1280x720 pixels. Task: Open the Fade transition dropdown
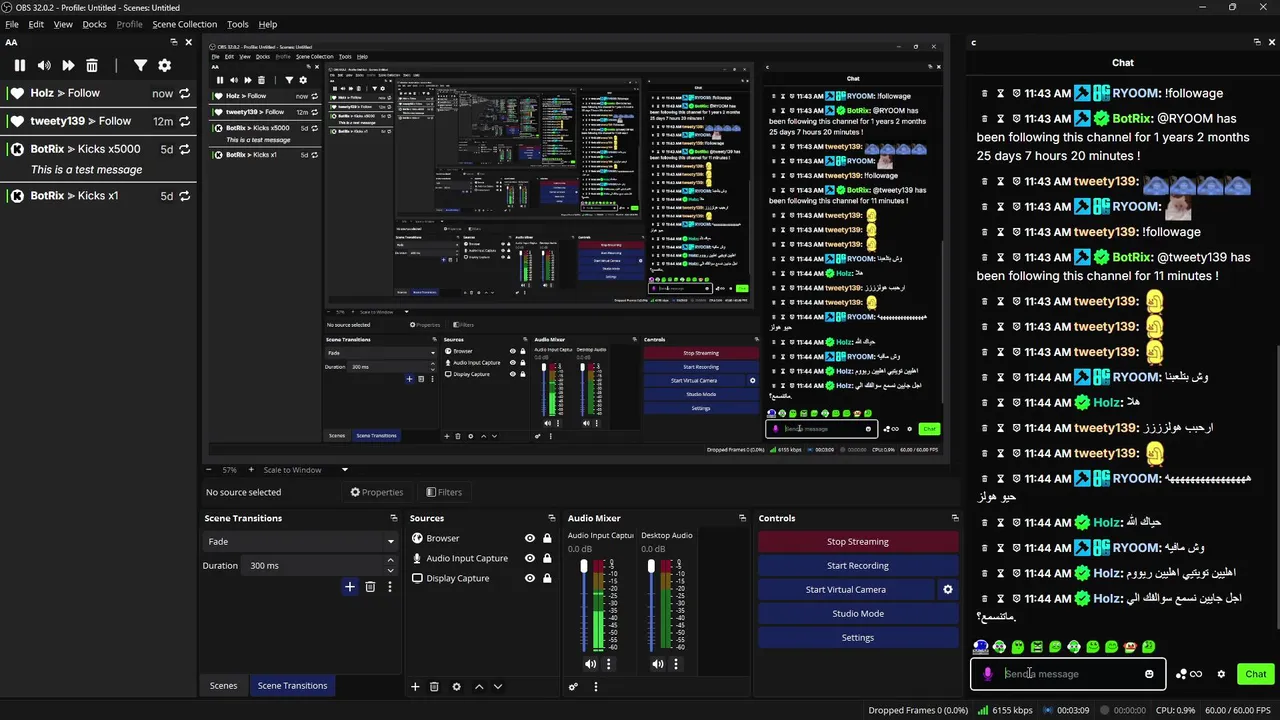[x=299, y=541]
